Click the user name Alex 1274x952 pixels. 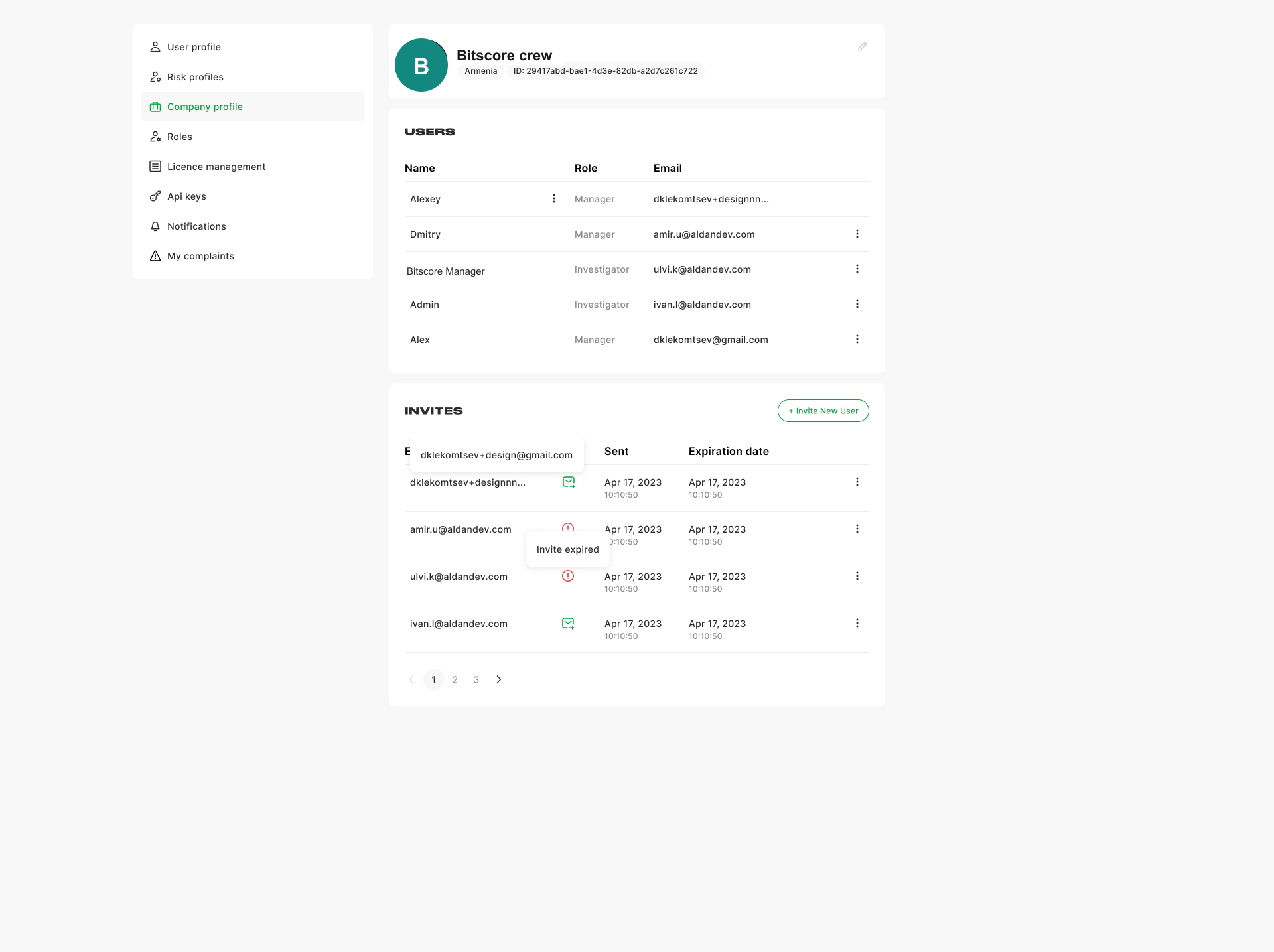click(x=420, y=340)
